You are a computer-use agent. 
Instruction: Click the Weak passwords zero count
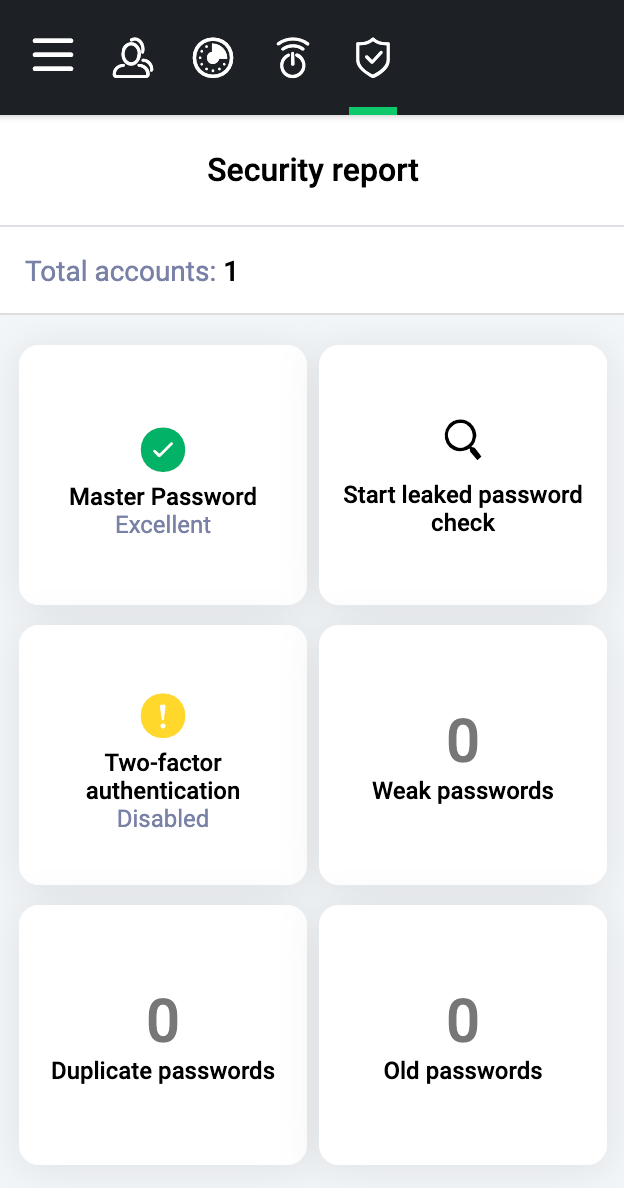pyautogui.click(x=463, y=741)
